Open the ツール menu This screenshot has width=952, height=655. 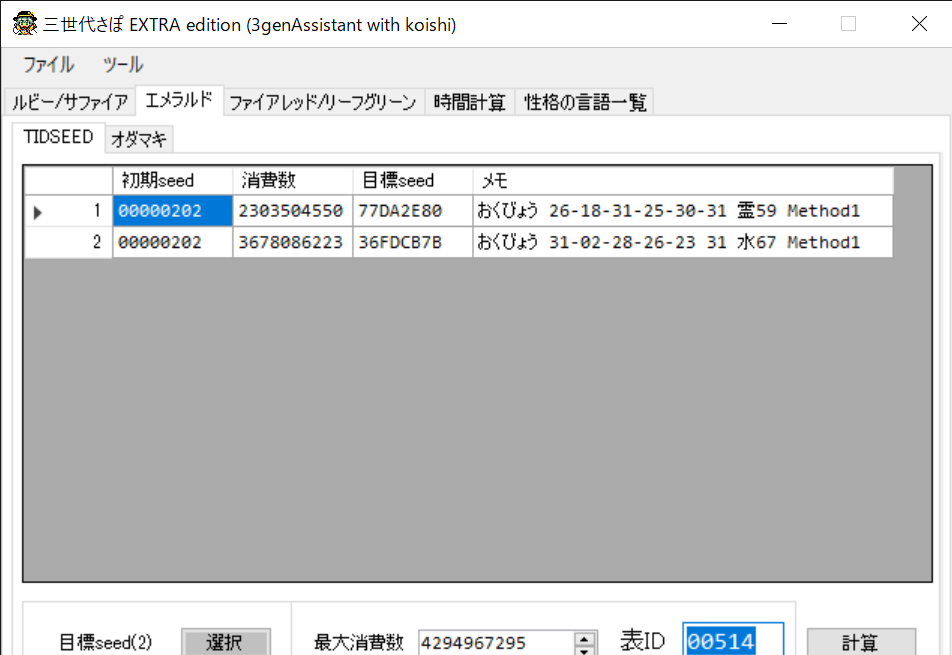click(x=123, y=64)
